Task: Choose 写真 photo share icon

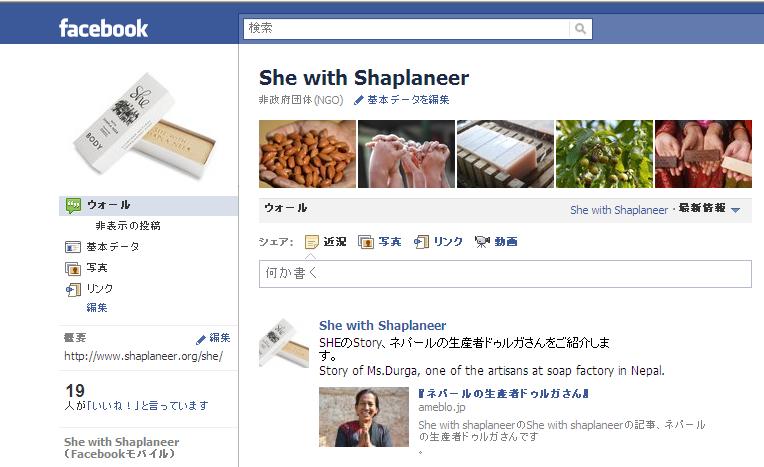Action: 365,241
